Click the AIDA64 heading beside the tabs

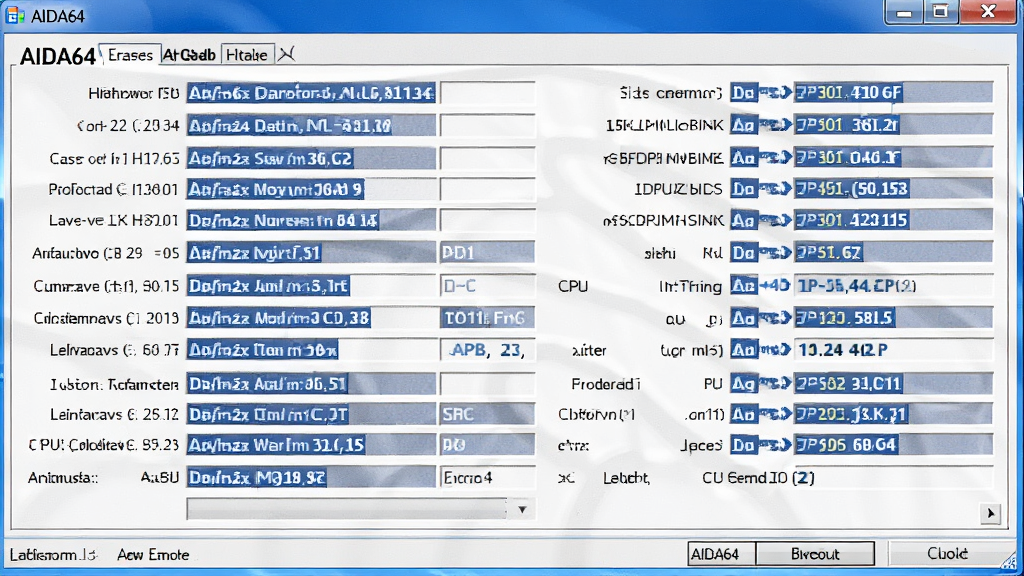tap(57, 57)
